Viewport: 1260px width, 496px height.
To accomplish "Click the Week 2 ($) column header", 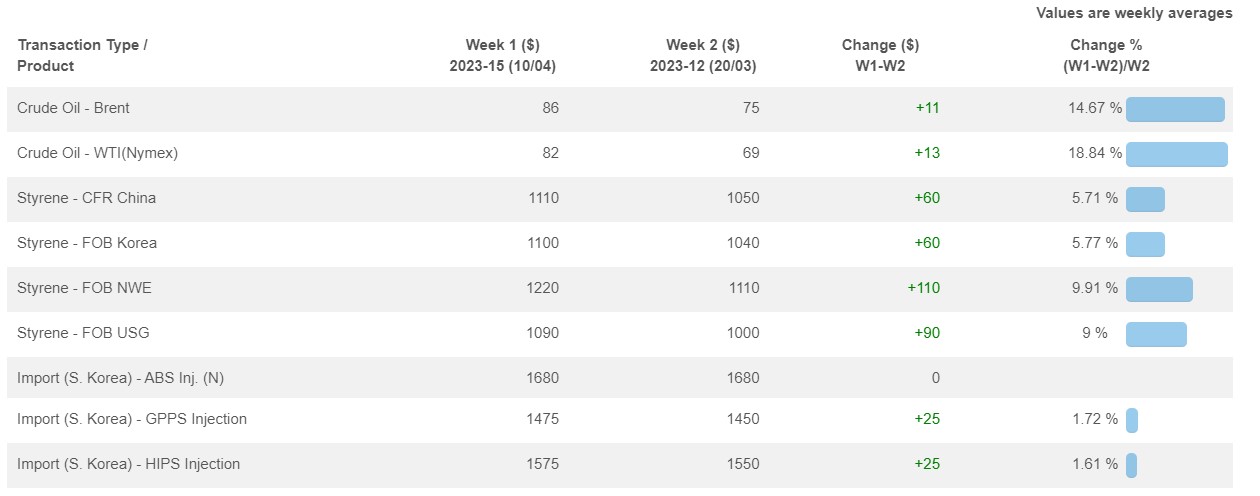I will (x=703, y=55).
